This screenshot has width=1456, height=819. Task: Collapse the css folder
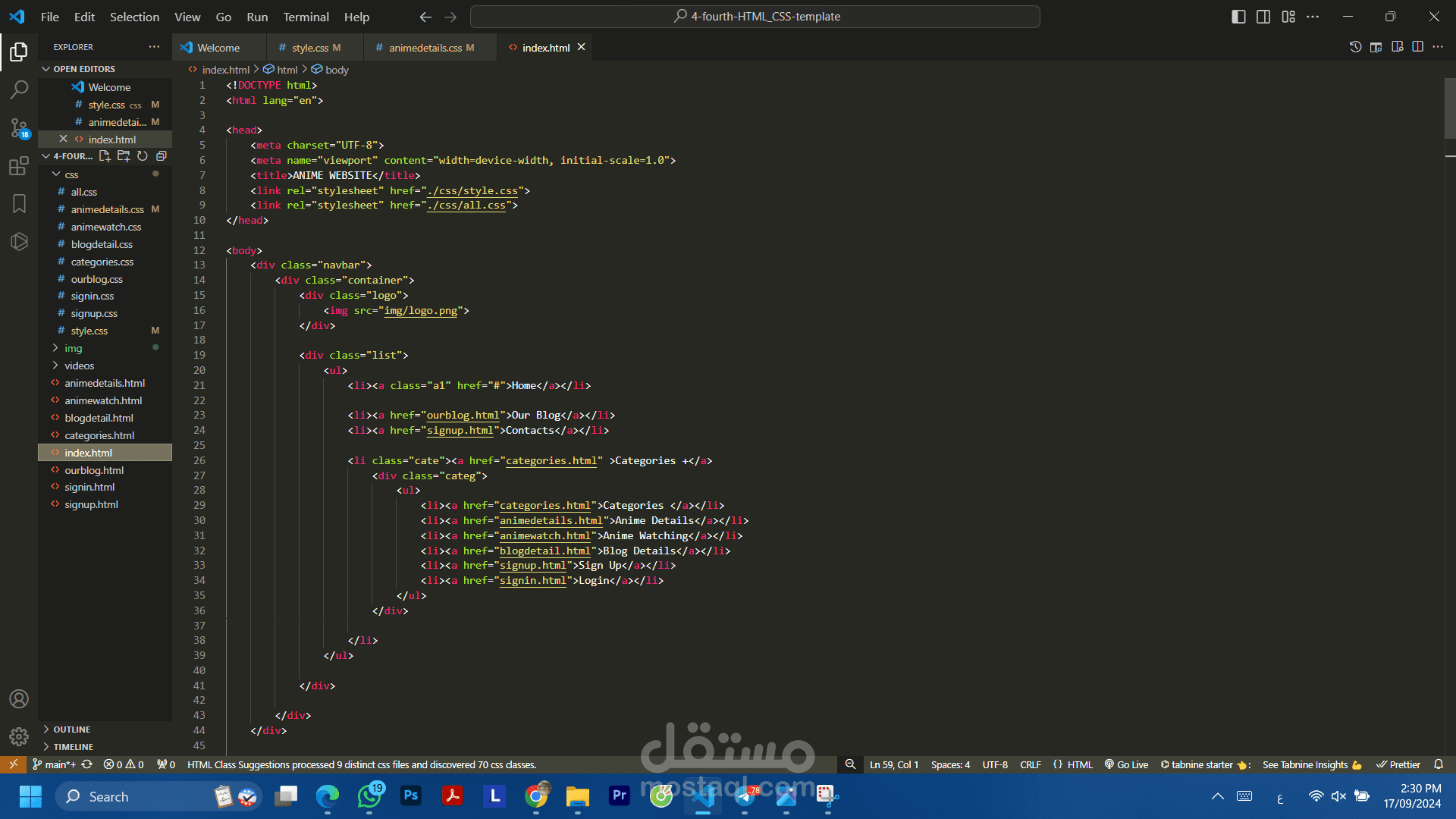point(71,174)
